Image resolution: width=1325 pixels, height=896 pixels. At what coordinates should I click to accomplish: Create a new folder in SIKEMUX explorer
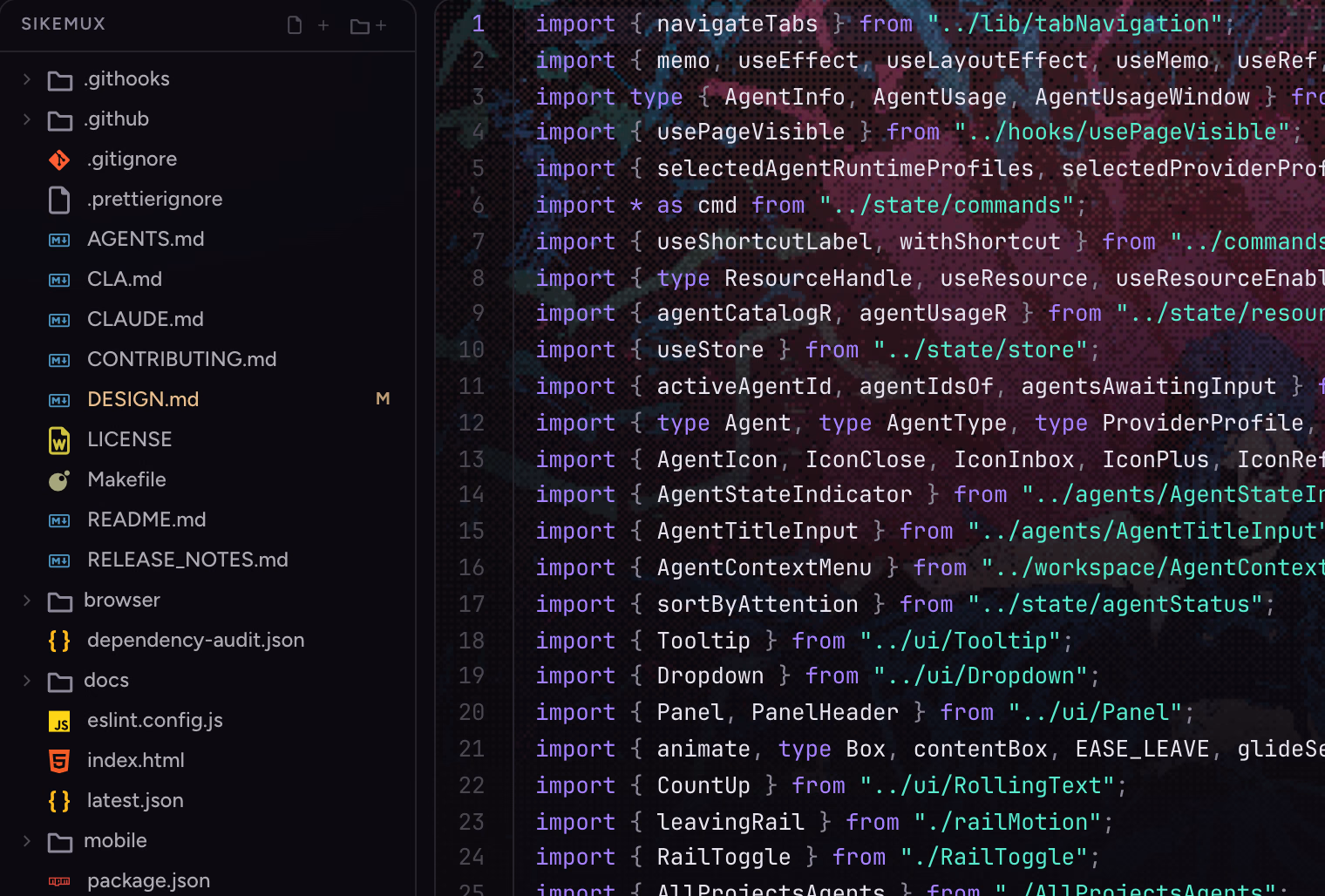(368, 25)
